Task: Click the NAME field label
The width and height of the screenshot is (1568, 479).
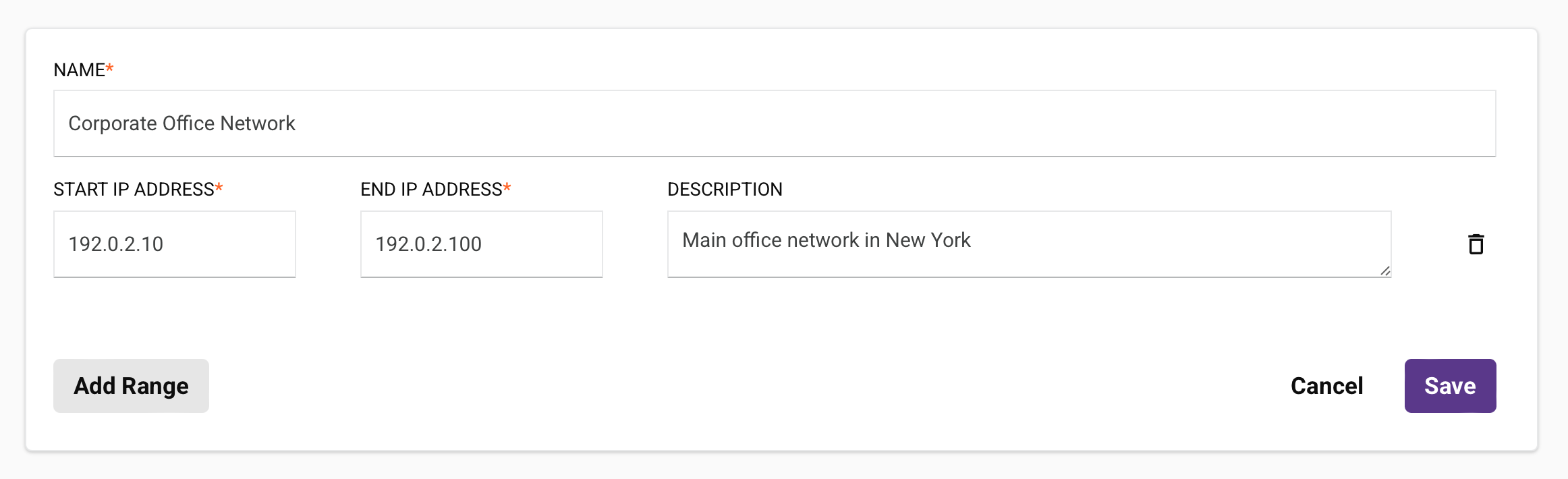Action: pos(79,70)
